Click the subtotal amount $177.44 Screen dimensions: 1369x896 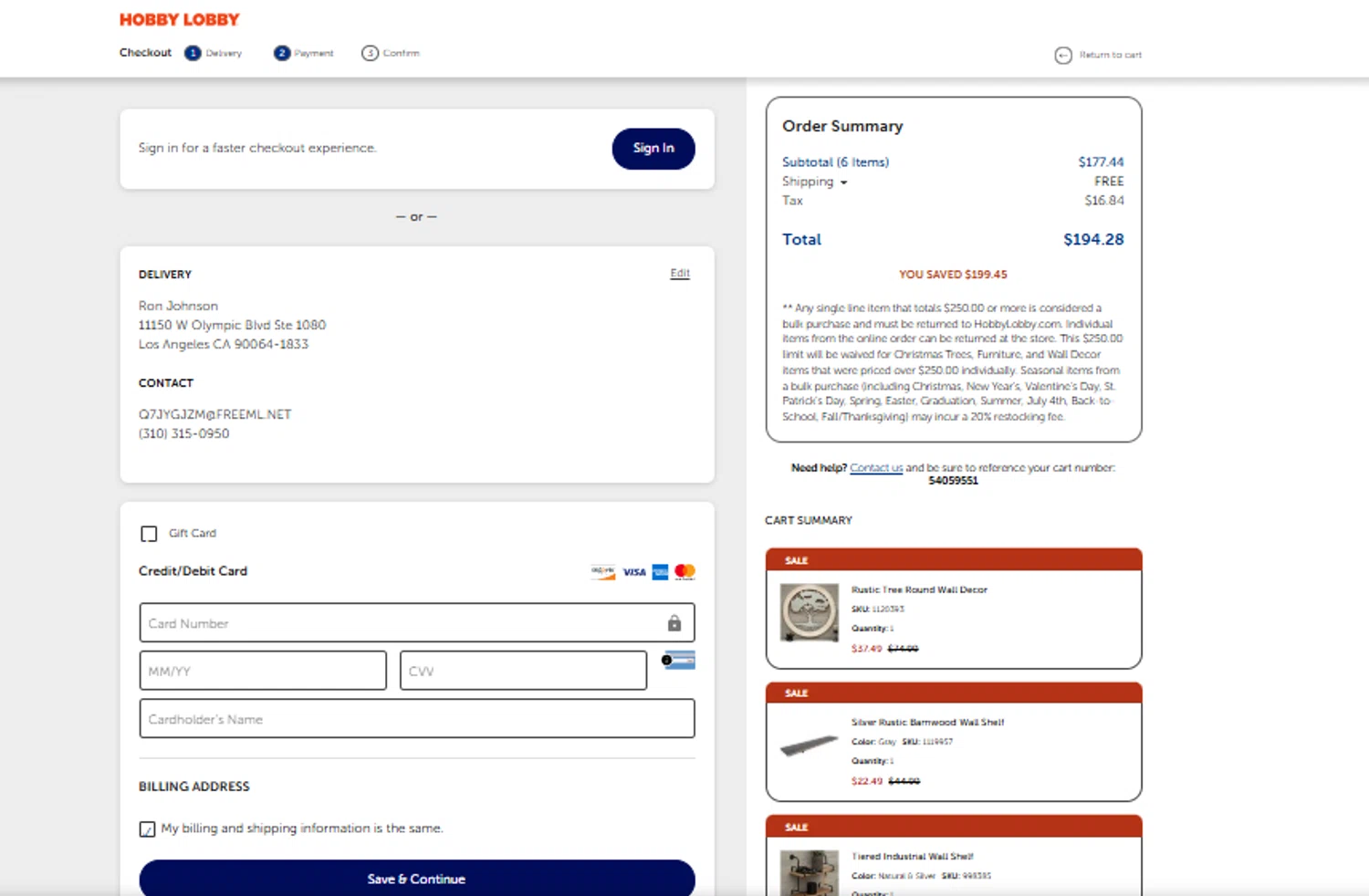coord(1101,162)
